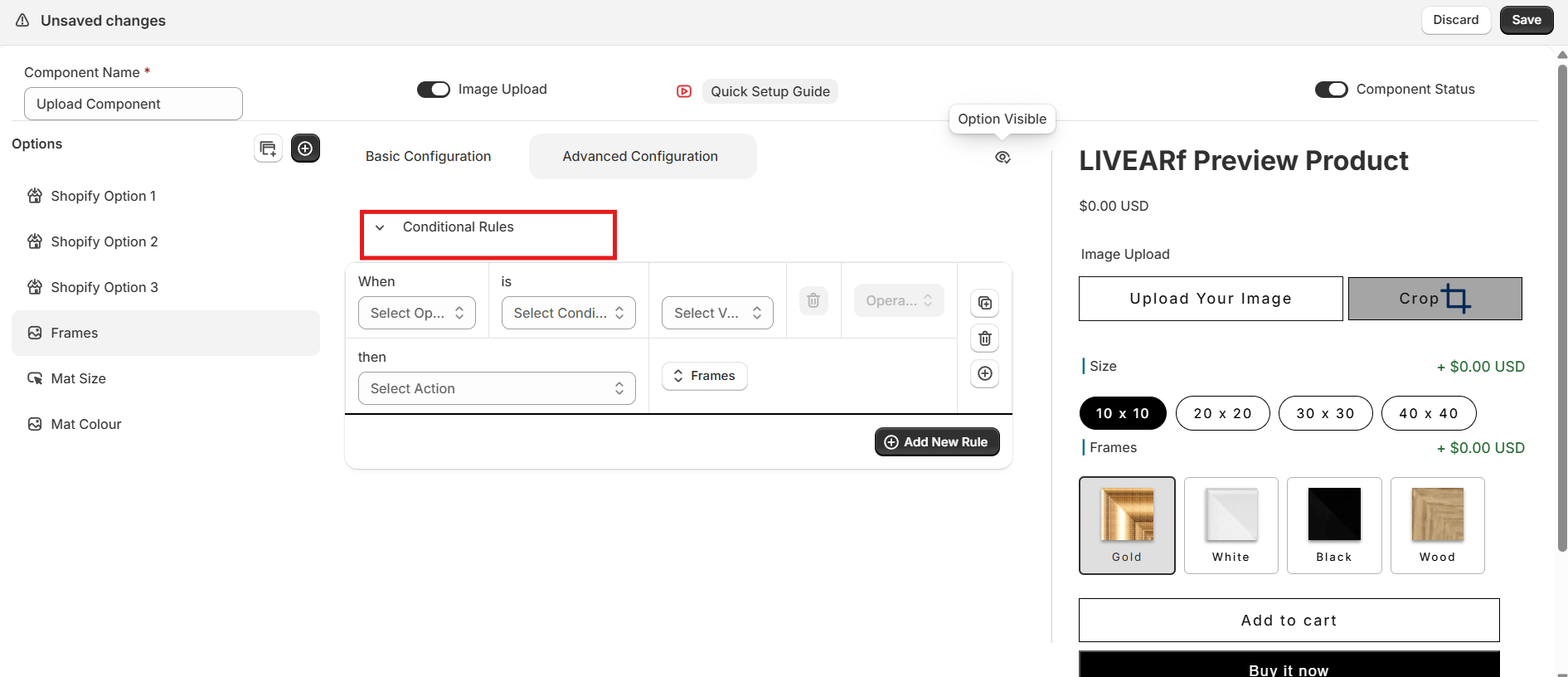The width and height of the screenshot is (1568, 677).
Task: Click the Shopify Option 3 icon
Action: point(35,287)
